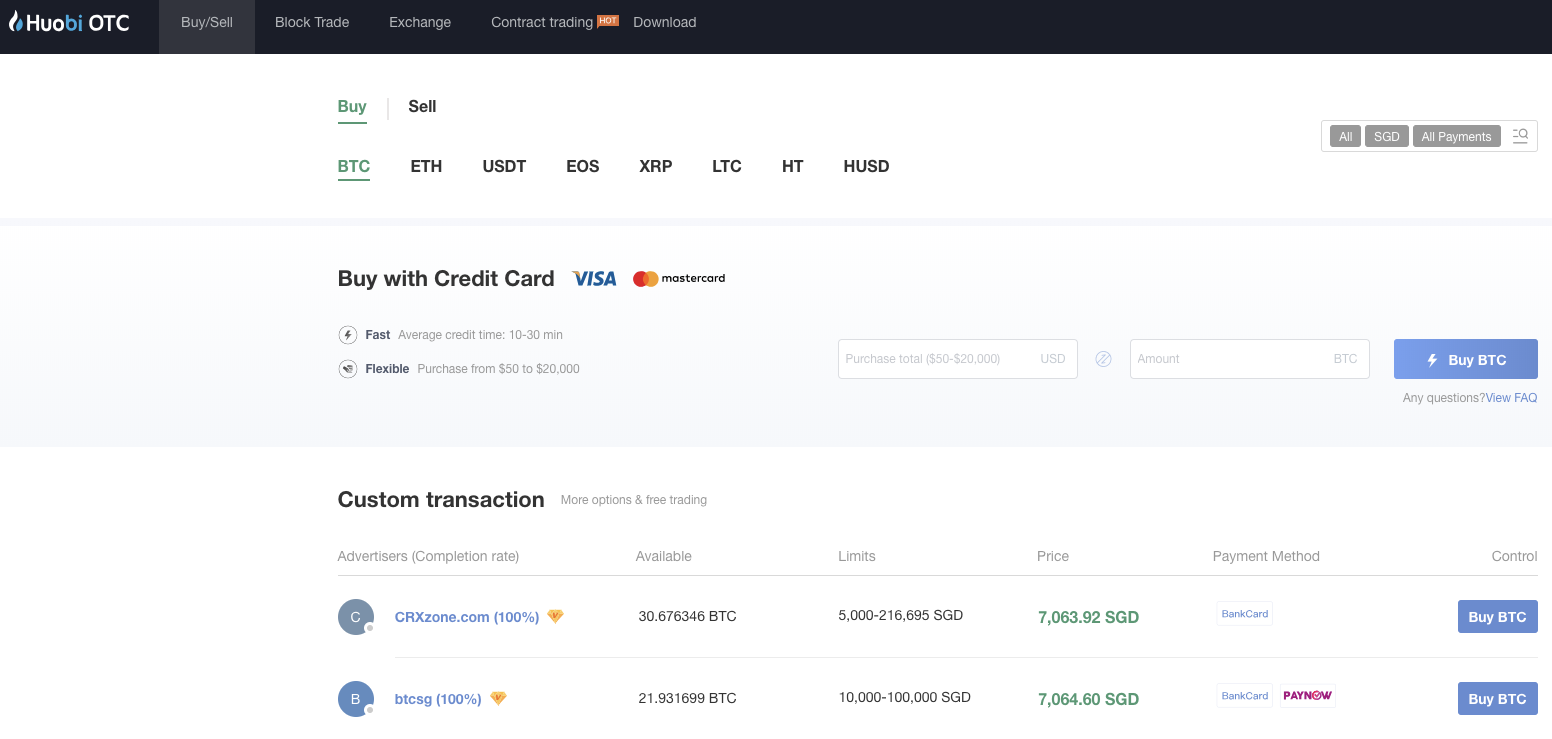This screenshot has width=1552, height=739.
Task: Click the 21.931699 BTC available amount
Action: (688, 698)
